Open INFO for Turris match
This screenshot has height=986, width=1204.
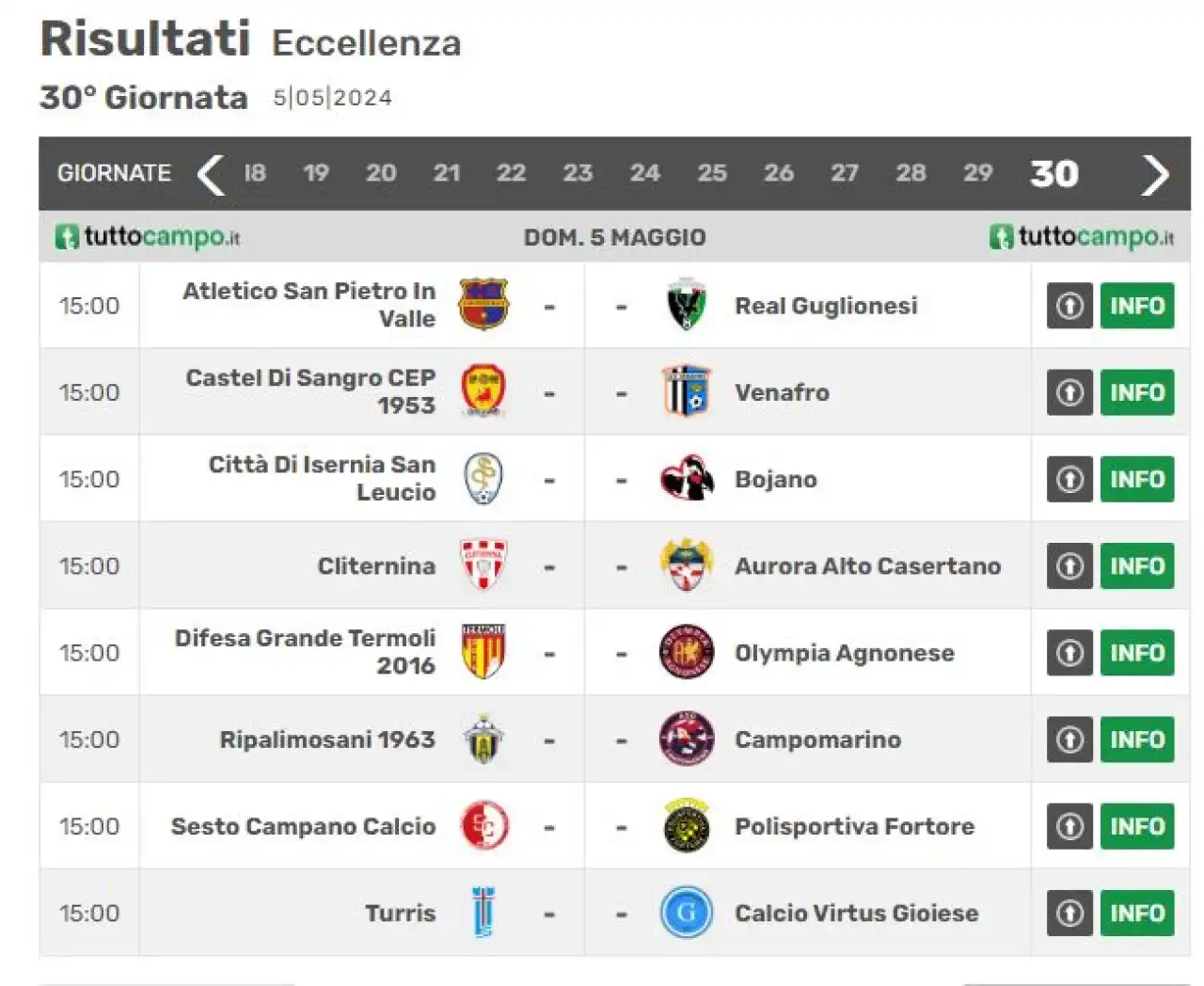[x=1137, y=913]
